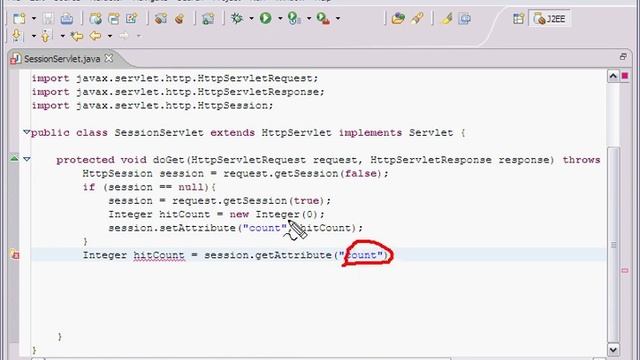Collapse the SessionServlet class fold arrow
This screenshot has width=640, height=360.
(x=27, y=132)
